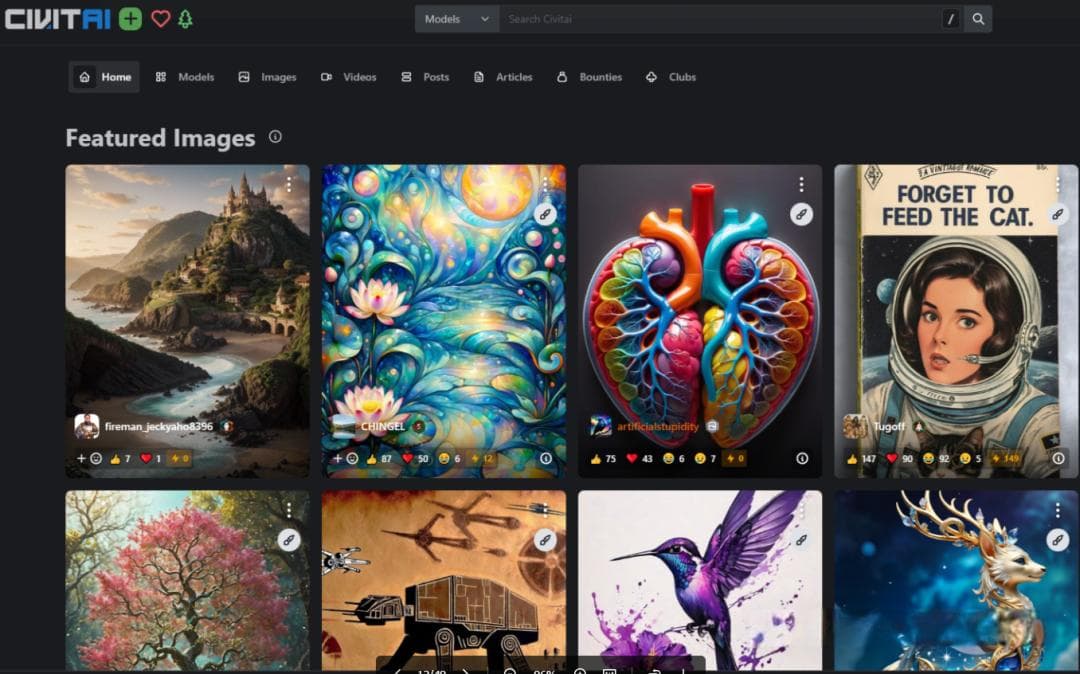
Task: Switch to the Articles tab
Action: tap(503, 77)
